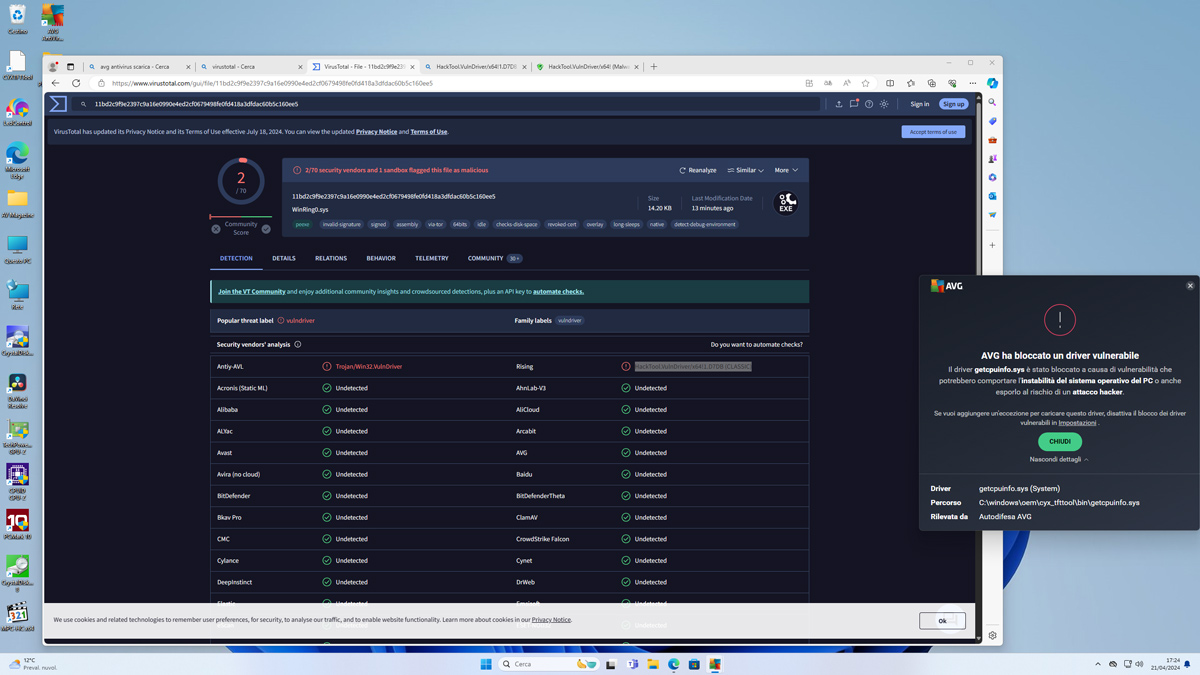Click the alert icon beside Trojan/Win32.VulnDriver
This screenshot has width=1200, height=675.
(327, 367)
